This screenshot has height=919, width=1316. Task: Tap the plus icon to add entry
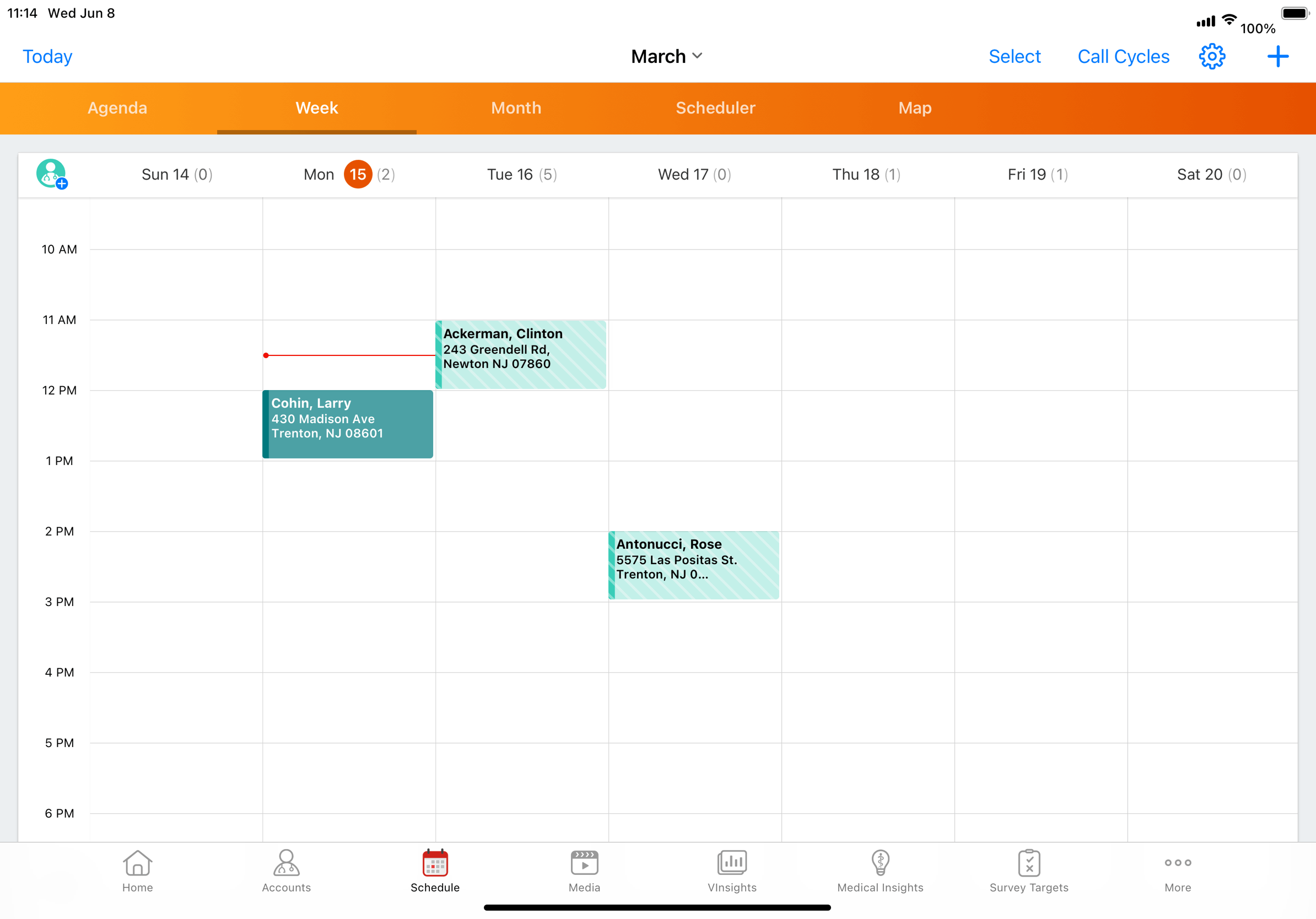coord(1277,56)
